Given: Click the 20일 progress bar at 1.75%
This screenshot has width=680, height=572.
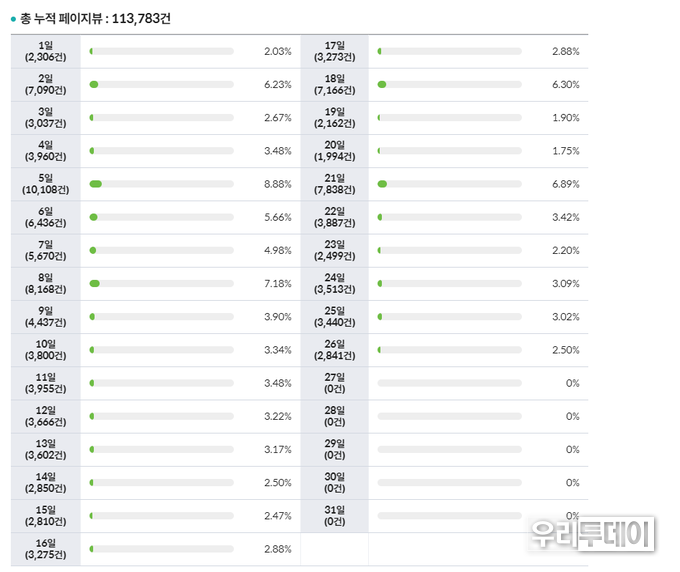Looking at the screenshot, I should tap(449, 151).
